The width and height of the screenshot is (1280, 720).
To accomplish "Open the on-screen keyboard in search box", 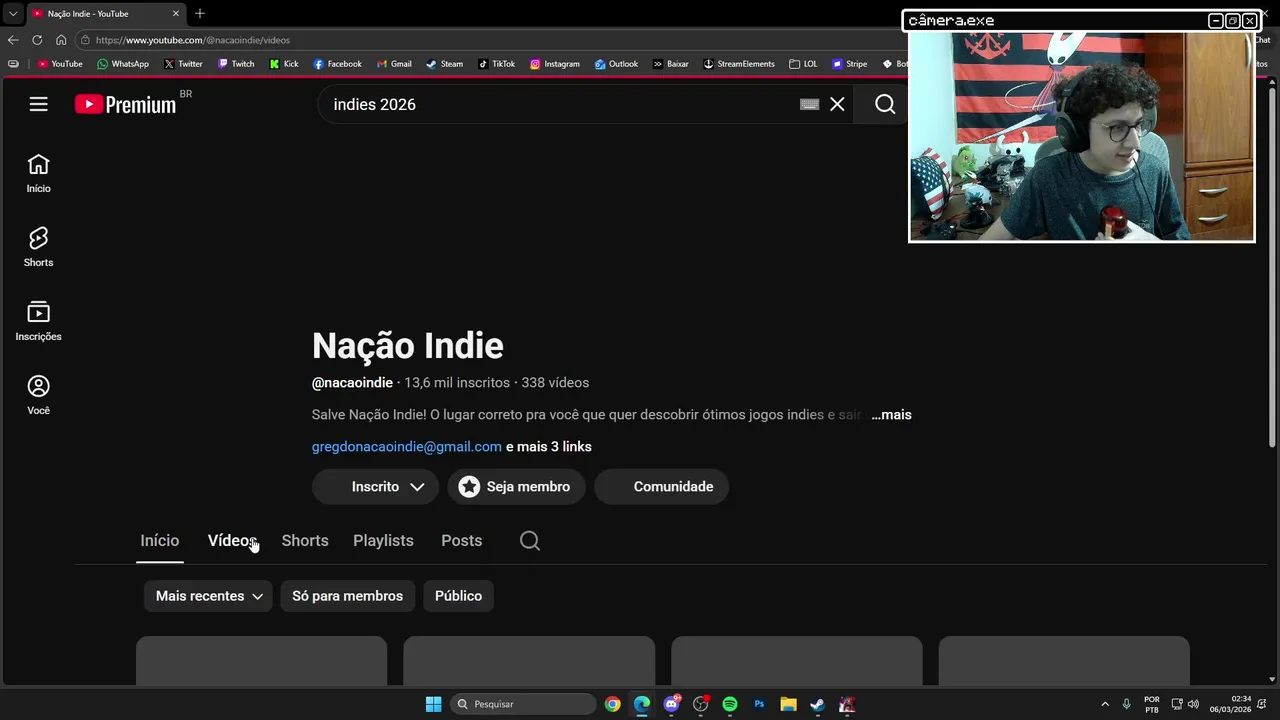I will pos(810,104).
